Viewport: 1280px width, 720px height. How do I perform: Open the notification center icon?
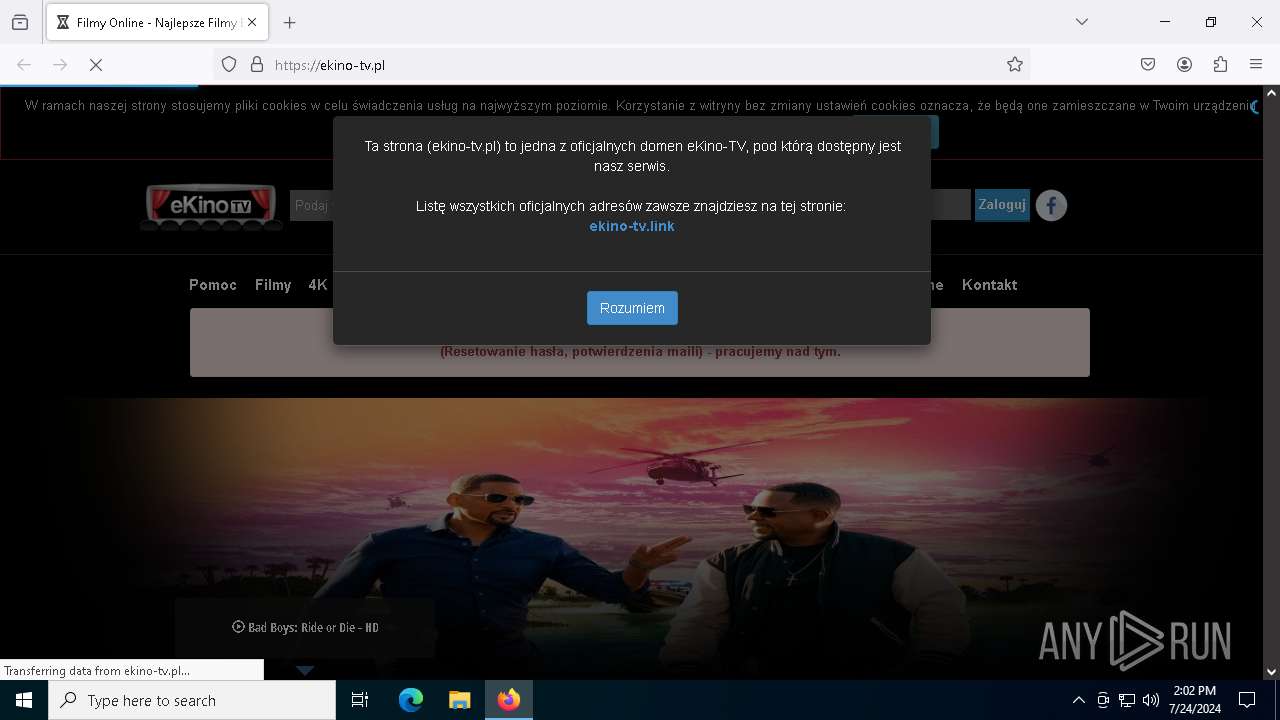(1247, 700)
